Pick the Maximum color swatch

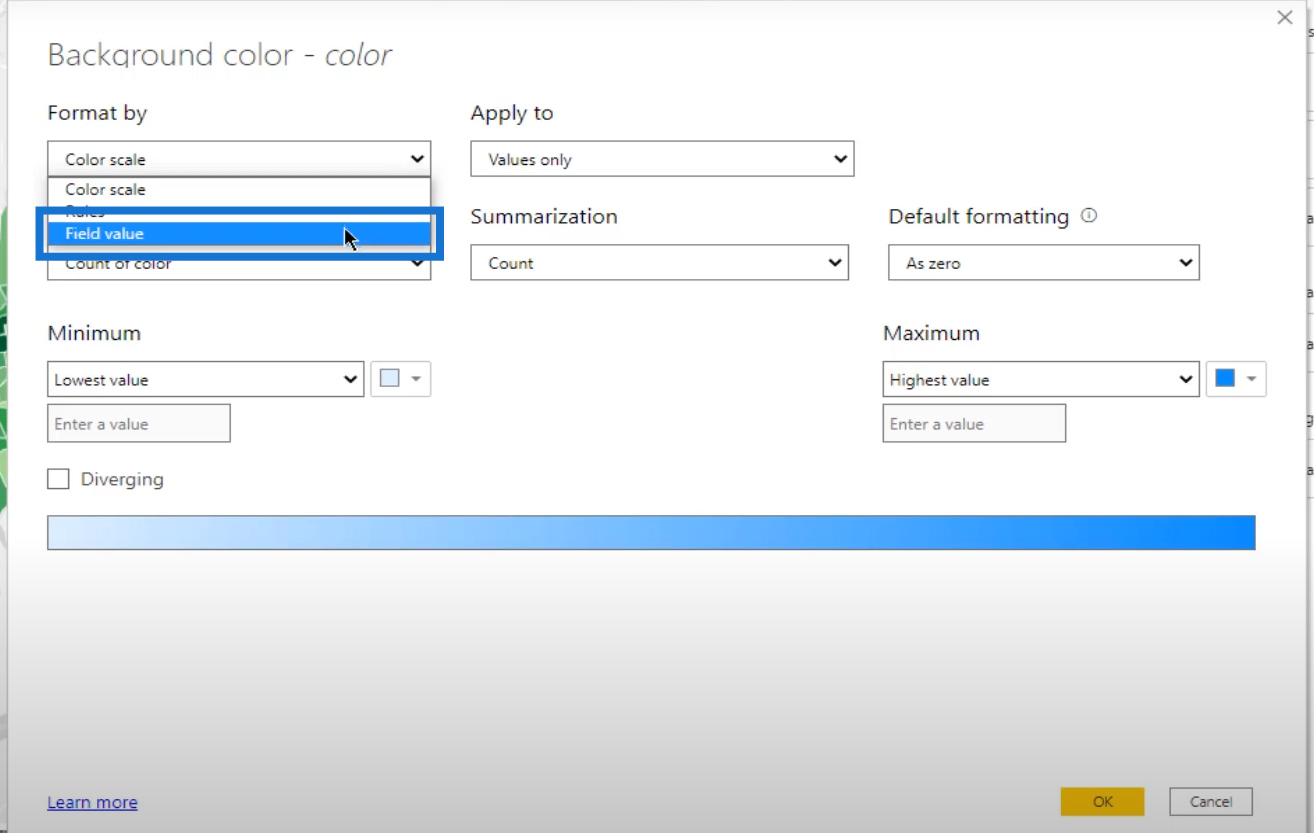click(1236, 379)
